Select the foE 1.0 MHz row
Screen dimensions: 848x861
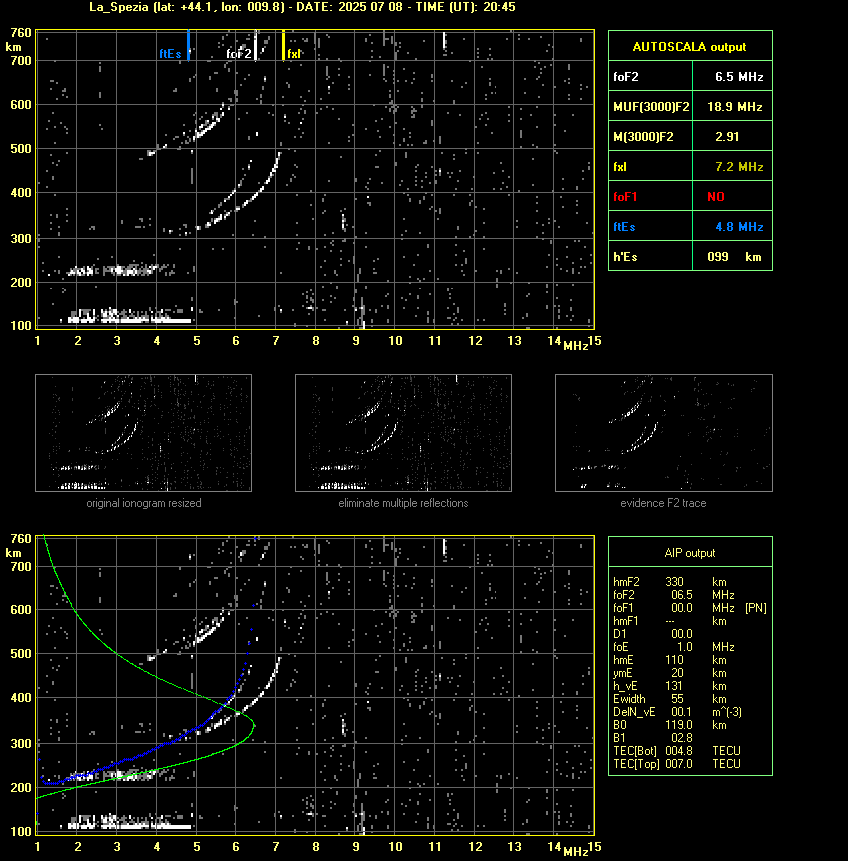tap(674, 647)
